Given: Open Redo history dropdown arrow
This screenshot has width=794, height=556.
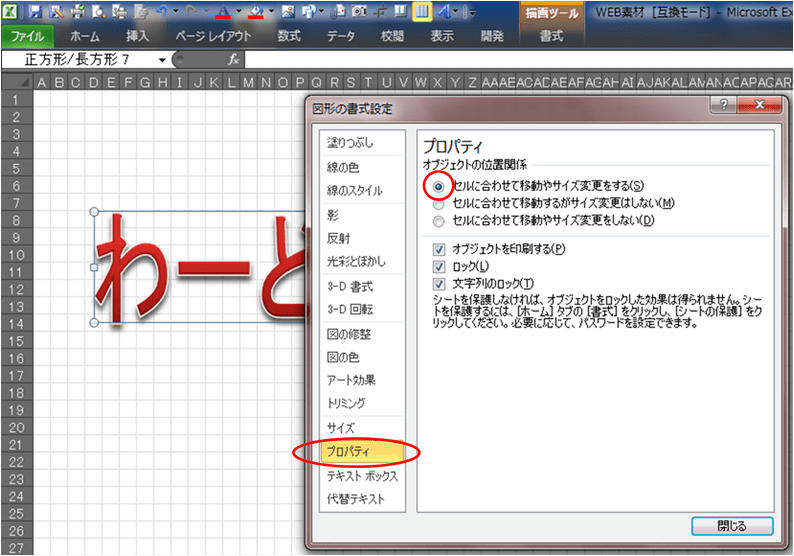Looking at the screenshot, I should (x=206, y=11).
